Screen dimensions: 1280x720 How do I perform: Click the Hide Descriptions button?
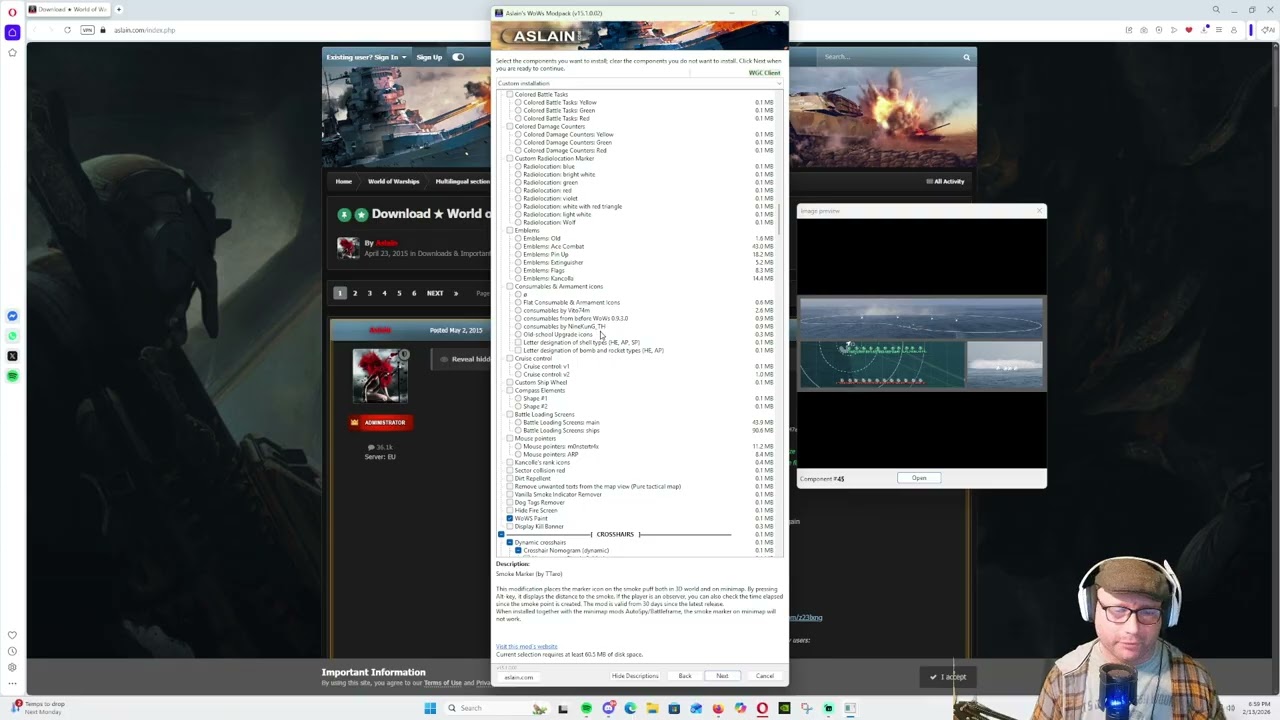tap(635, 676)
